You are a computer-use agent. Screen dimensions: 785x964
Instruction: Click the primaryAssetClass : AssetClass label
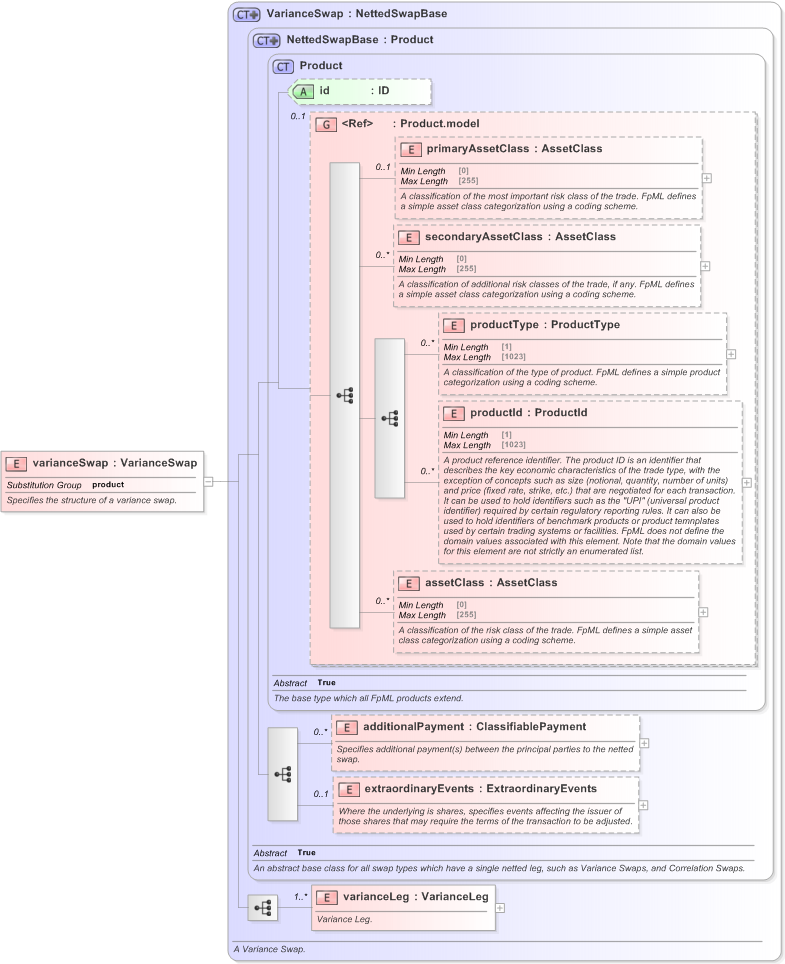514,149
